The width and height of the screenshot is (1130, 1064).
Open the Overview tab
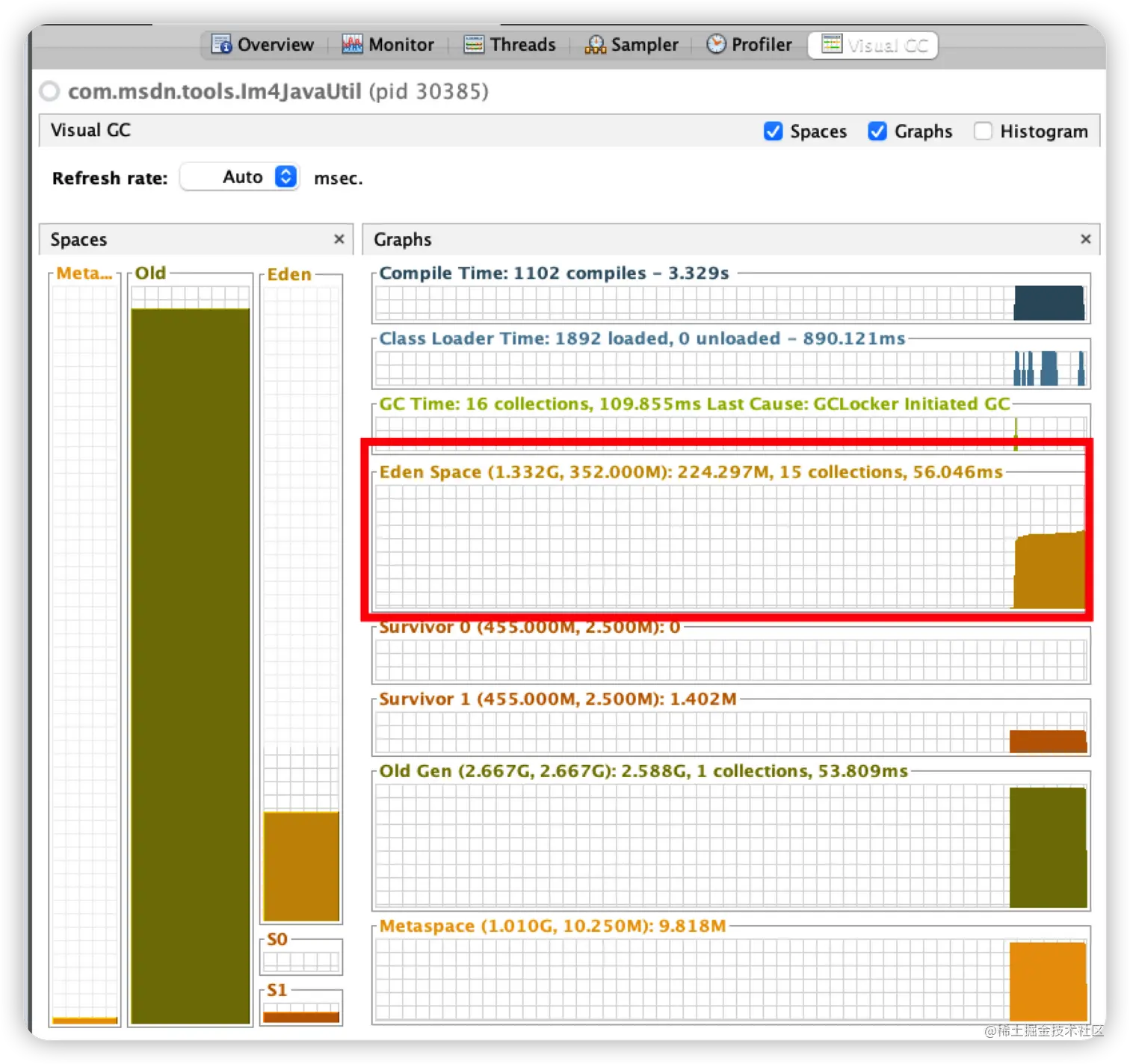[x=262, y=45]
